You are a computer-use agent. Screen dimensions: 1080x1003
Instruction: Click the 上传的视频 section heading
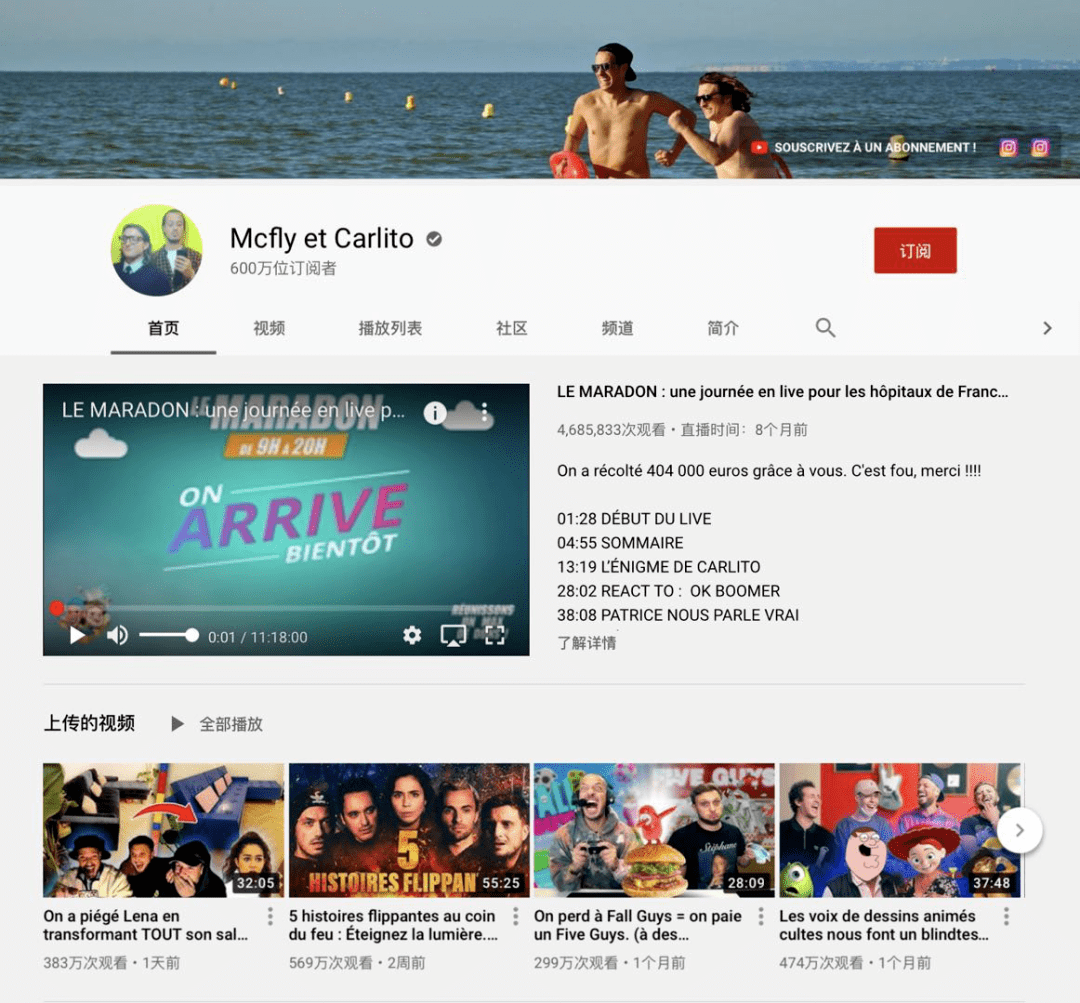point(89,723)
